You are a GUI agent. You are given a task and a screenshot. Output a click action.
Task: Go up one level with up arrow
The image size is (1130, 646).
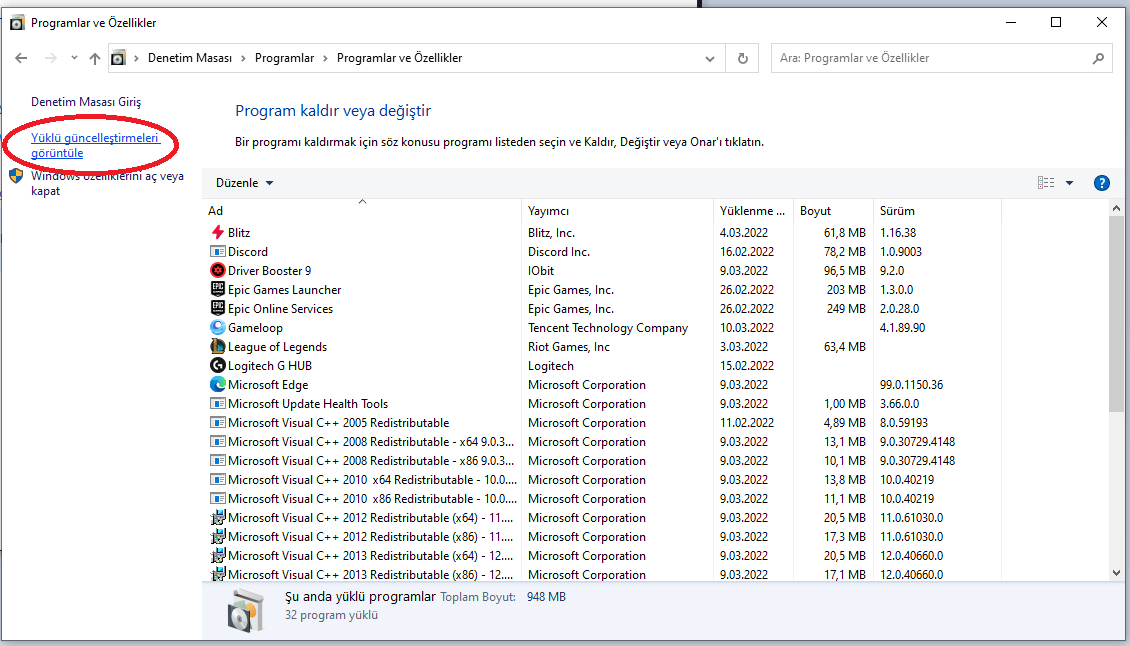tap(94, 58)
